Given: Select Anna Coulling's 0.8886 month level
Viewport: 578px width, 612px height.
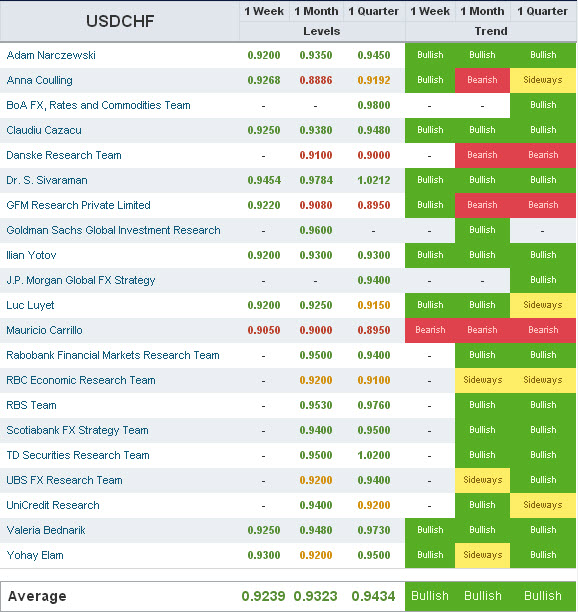Looking at the screenshot, I should tap(316, 80).
